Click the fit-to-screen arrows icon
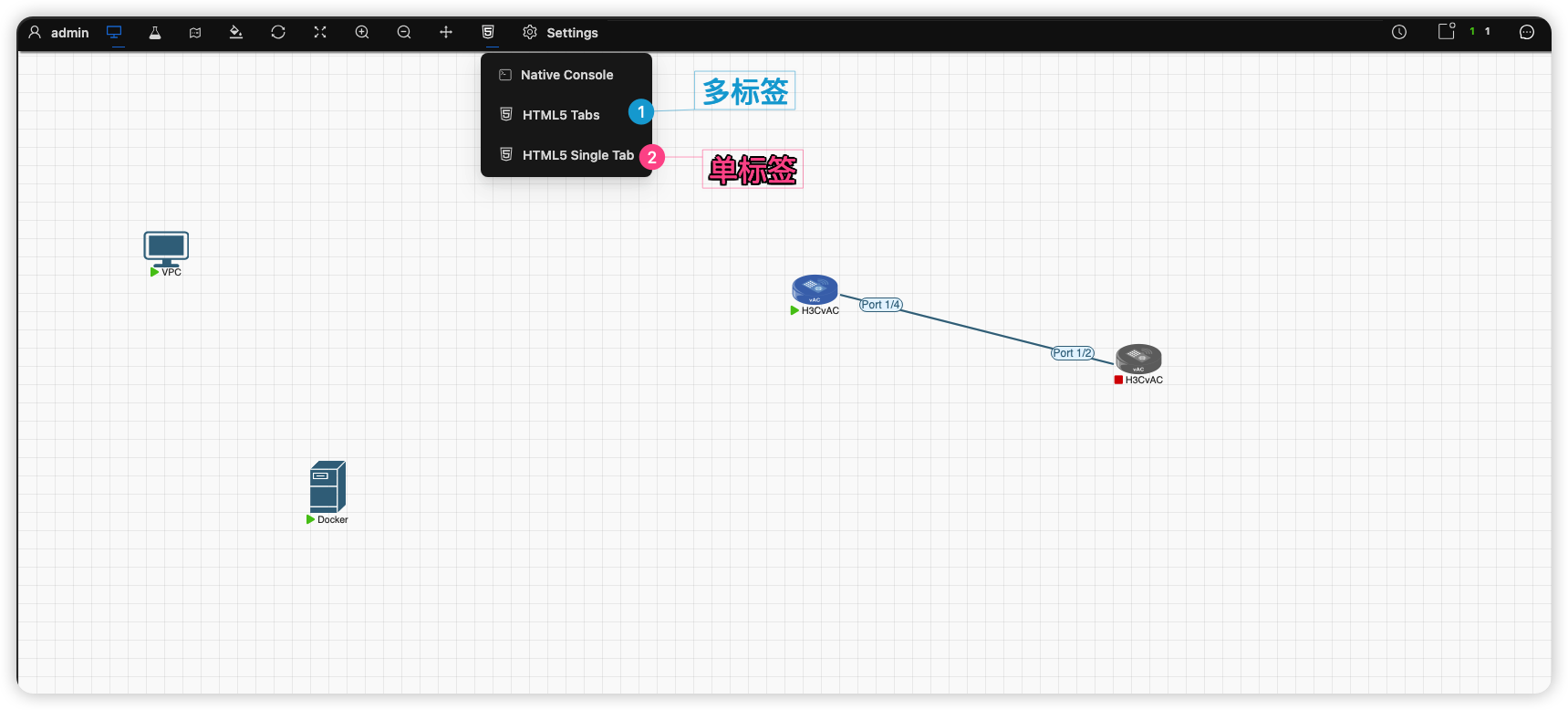Viewport: 1568px width, 710px height. click(320, 32)
